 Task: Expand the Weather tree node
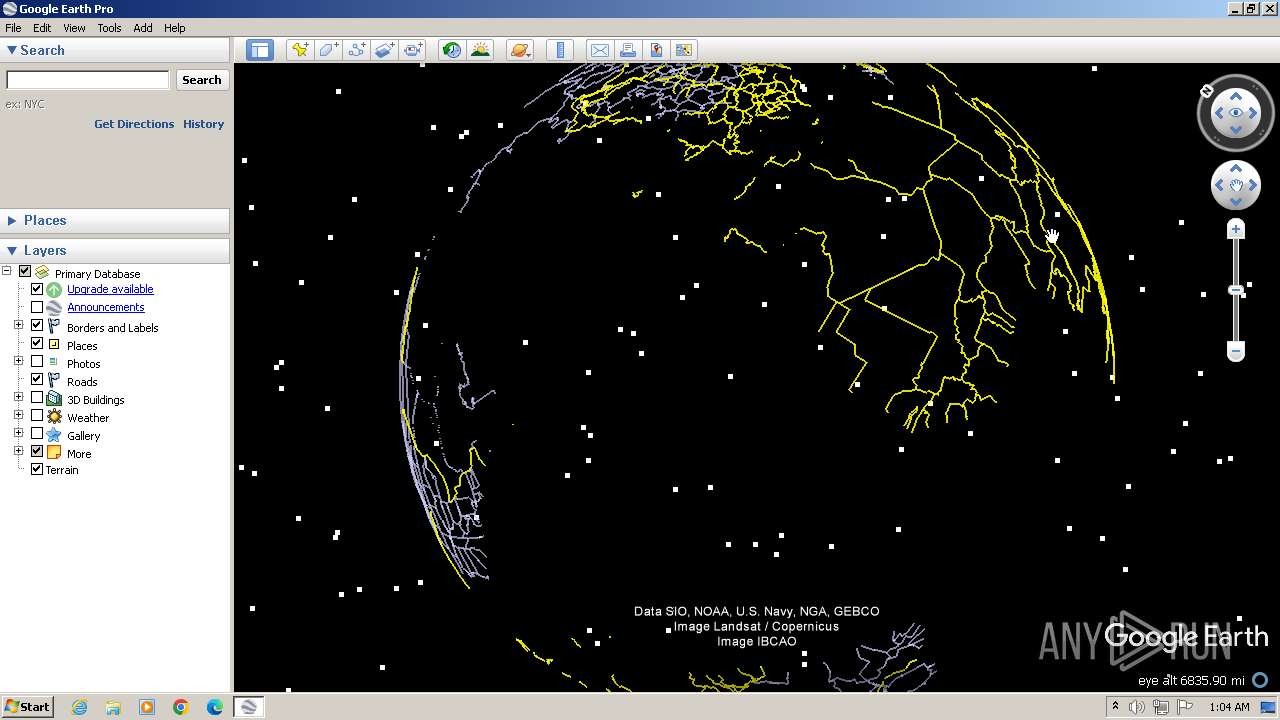coord(18,415)
